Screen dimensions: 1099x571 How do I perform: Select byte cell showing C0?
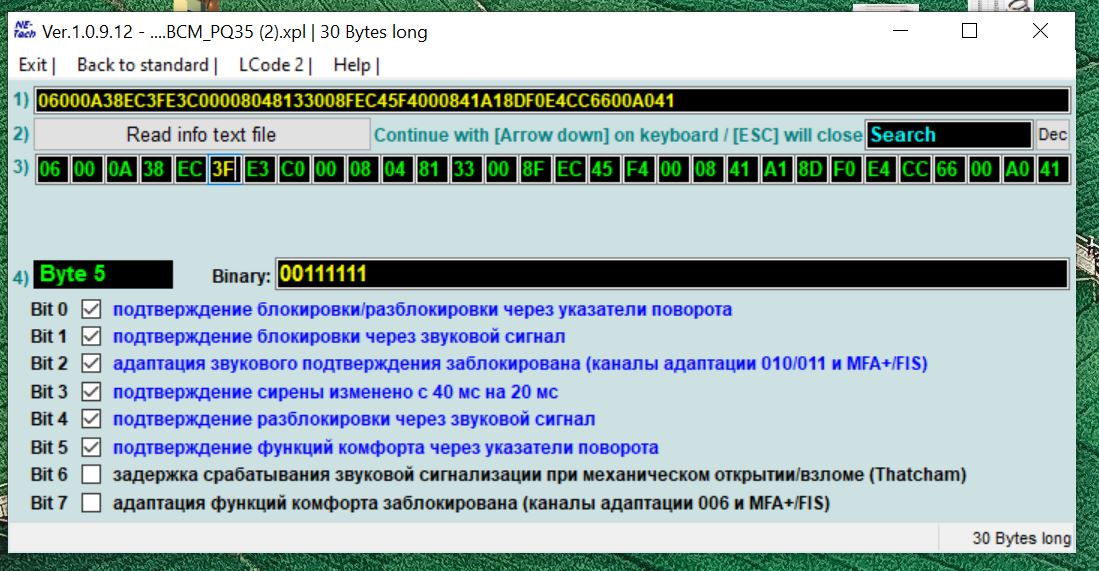pos(293,170)
